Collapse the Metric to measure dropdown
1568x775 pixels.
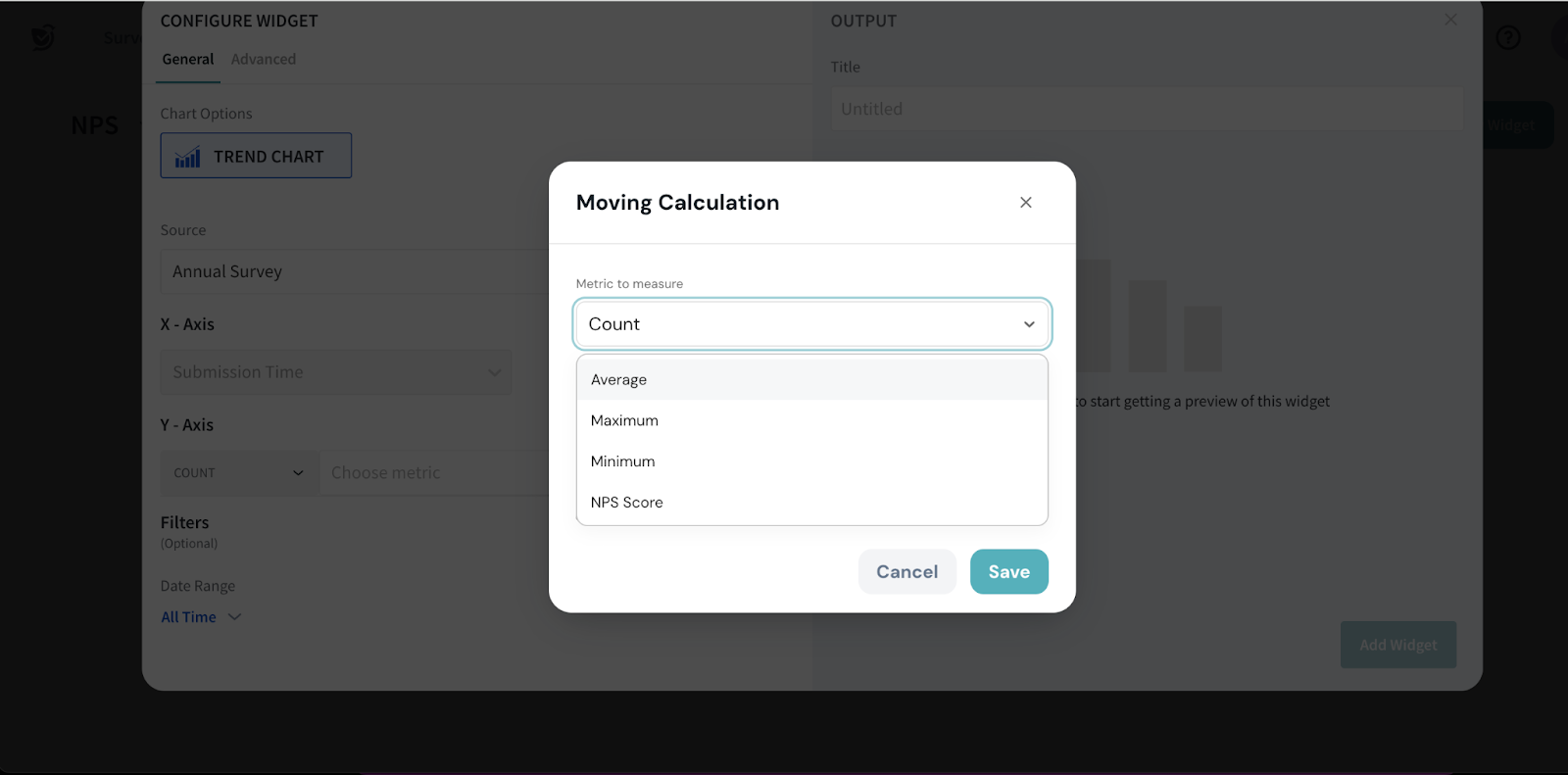tap(1028, 324)
